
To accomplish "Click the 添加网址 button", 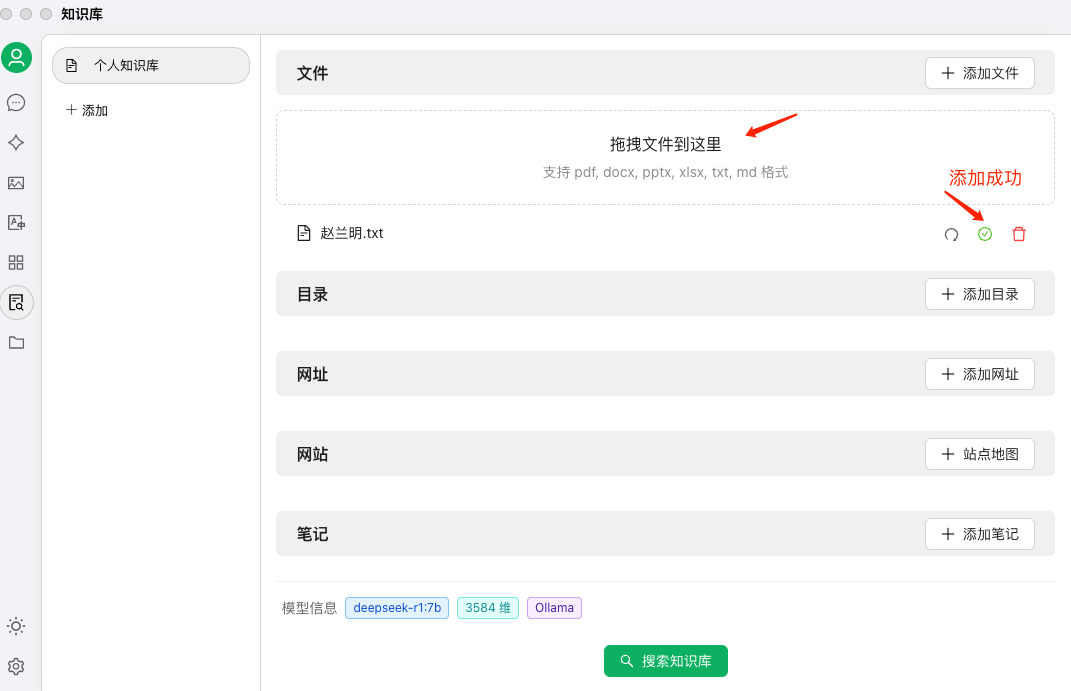I will pos(979,374).
